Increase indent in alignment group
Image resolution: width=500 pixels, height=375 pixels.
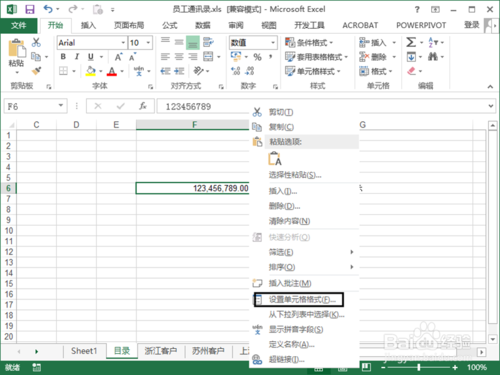pyautogui.click(x=179, y=71)
